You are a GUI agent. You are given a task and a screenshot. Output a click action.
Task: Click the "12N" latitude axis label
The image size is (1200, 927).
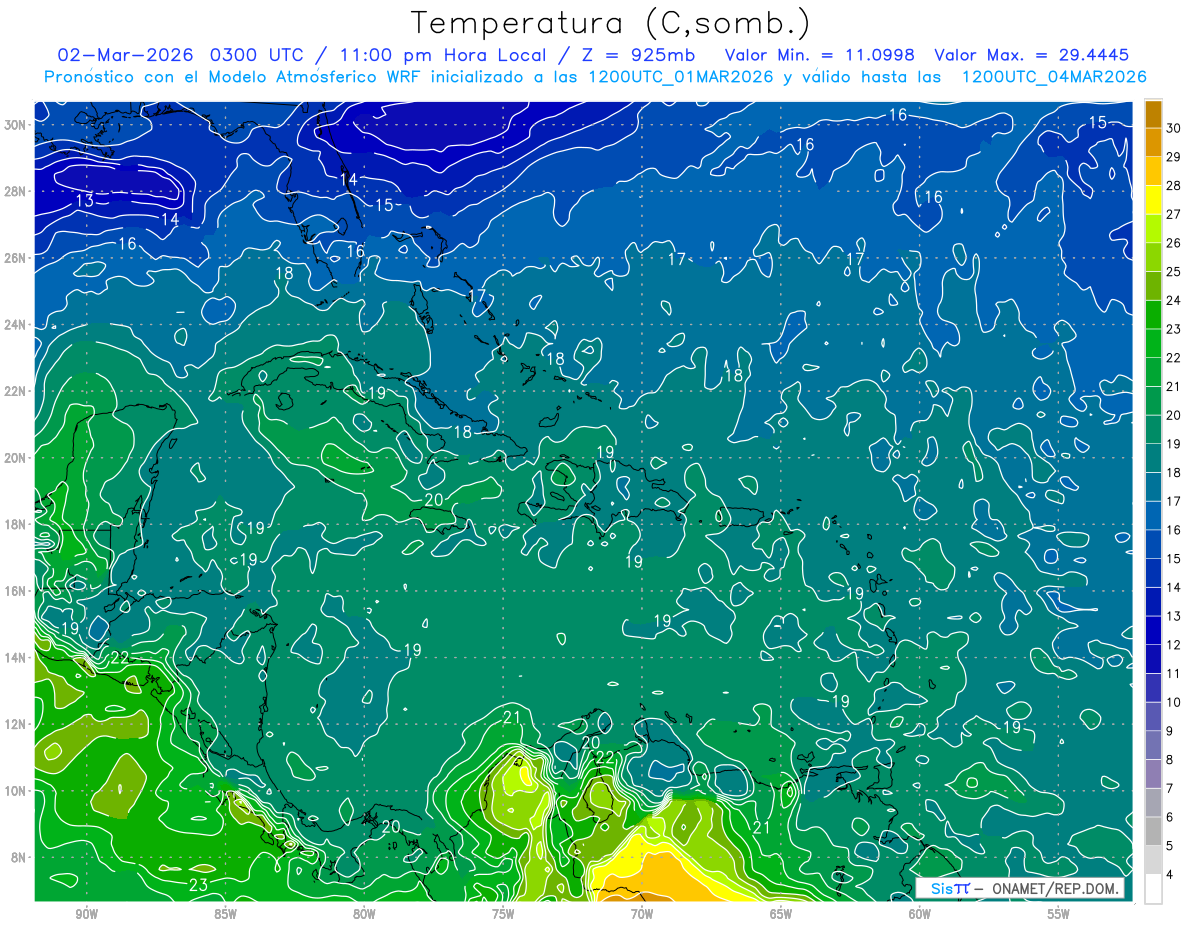tap(15, 723)
